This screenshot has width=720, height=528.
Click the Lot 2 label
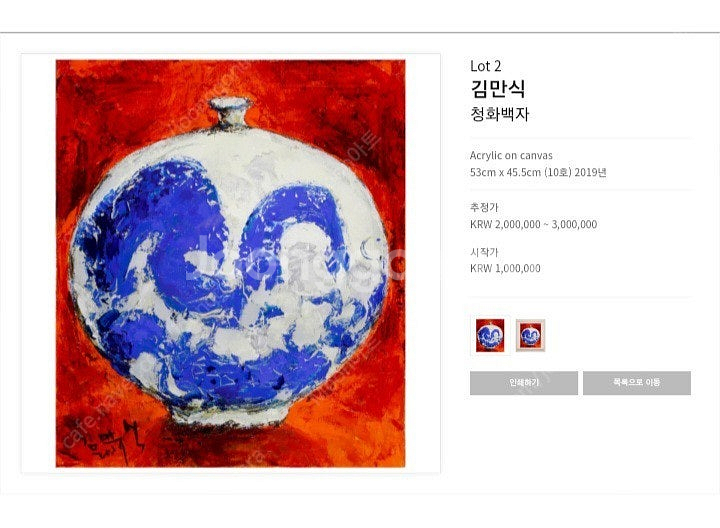tap(485, 66)
